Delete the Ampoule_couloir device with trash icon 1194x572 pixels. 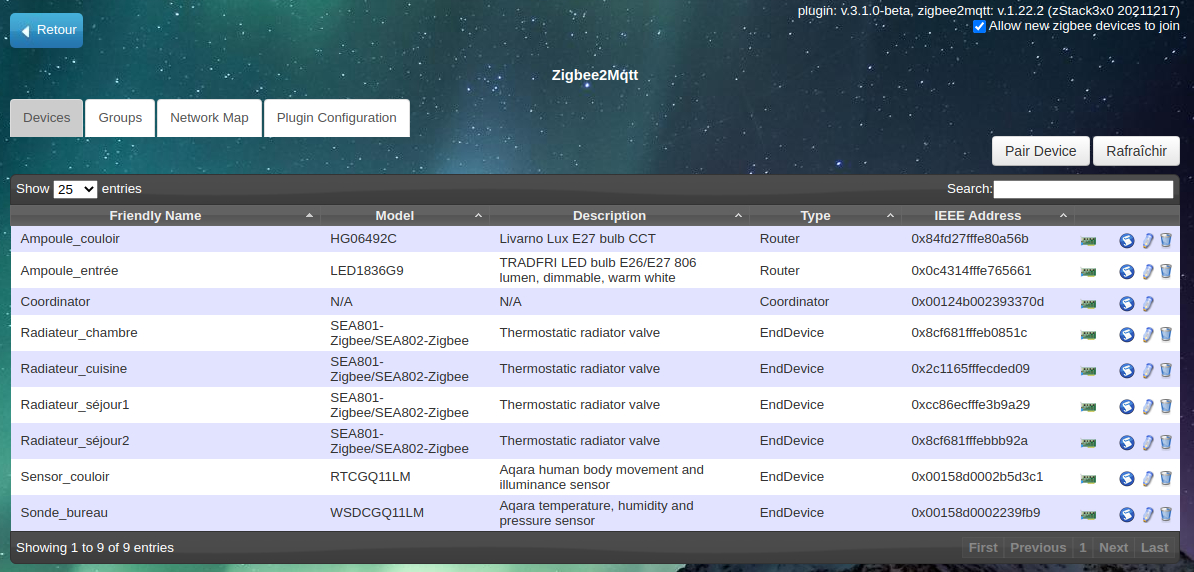coord(1165,240)
